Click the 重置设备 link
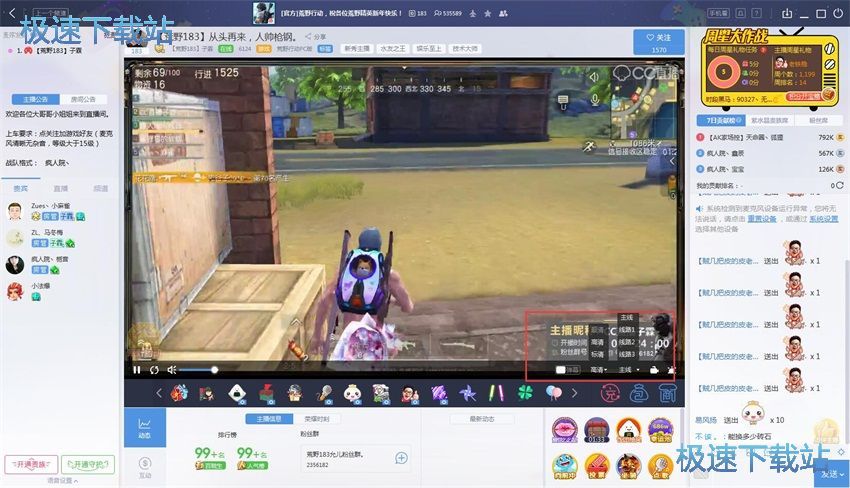The width and height of the screenshot is (850, 488). point(762,219)
